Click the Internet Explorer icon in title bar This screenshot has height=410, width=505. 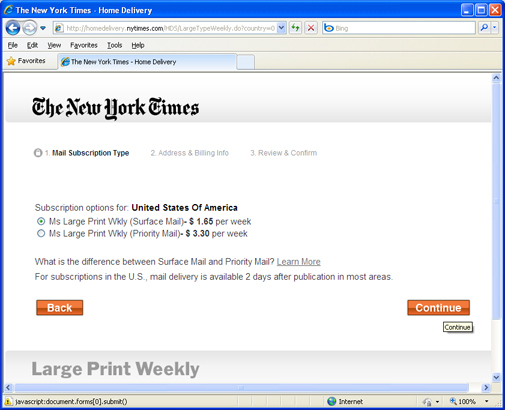(x=9, y=10)
